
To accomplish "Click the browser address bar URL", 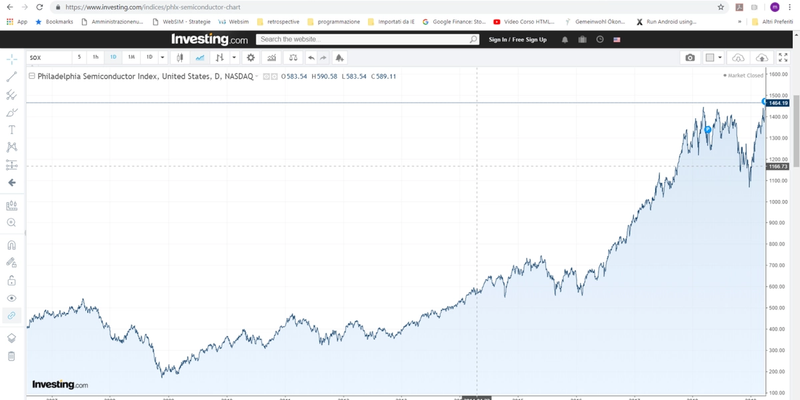I will (x=153, y=7).
